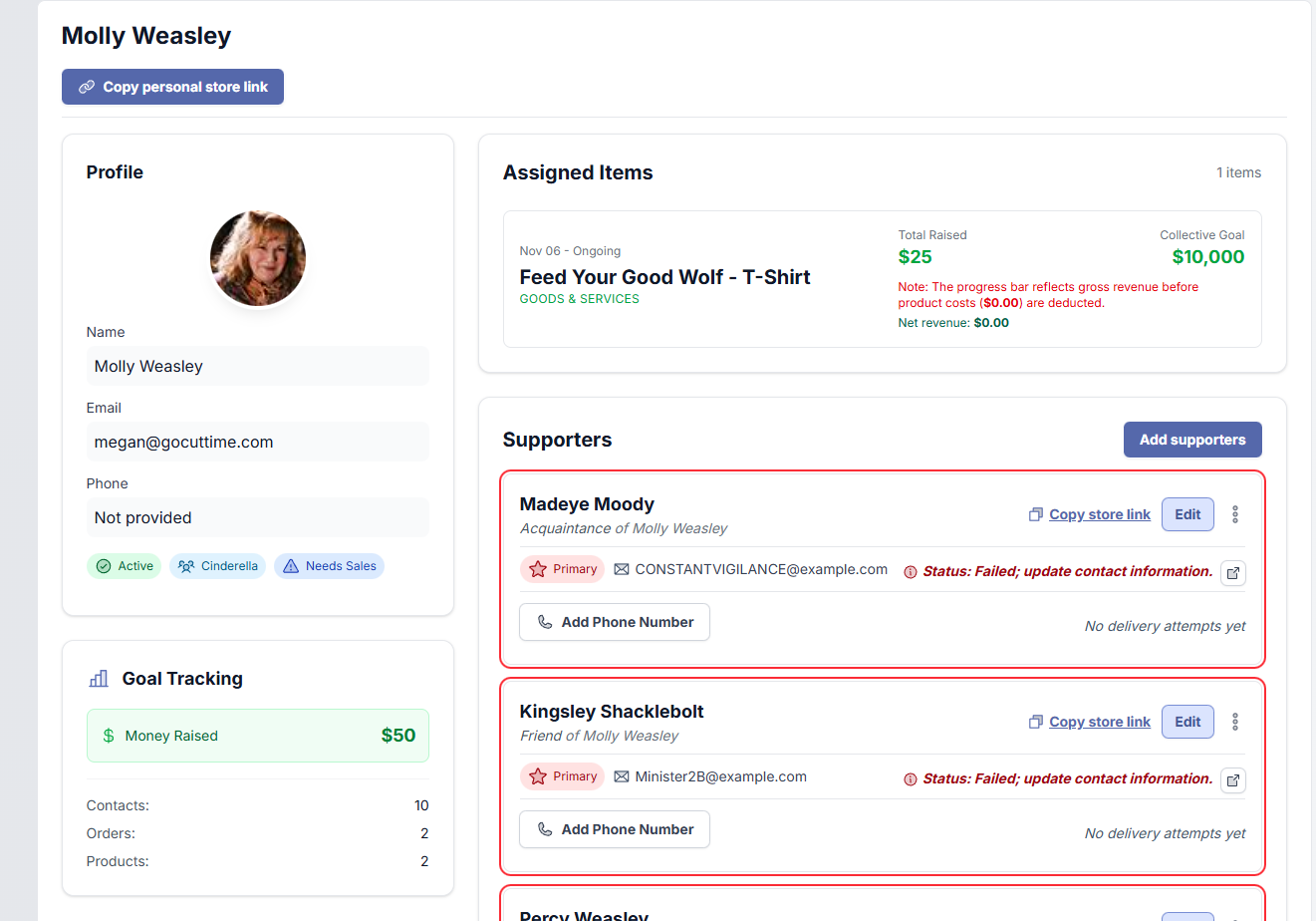Viewport: 1316px width, 921px height.
Task: Click the $10,000 Collective Goal value
Action: click(1208, 257)
